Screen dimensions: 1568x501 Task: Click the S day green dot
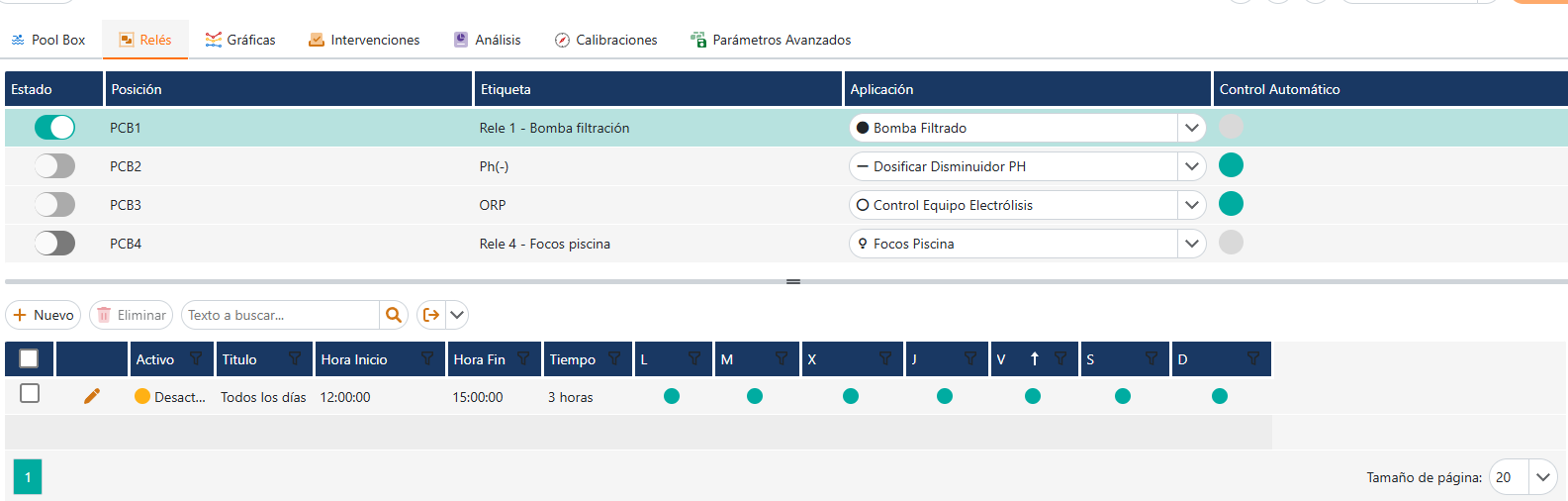pos(1123,396)
